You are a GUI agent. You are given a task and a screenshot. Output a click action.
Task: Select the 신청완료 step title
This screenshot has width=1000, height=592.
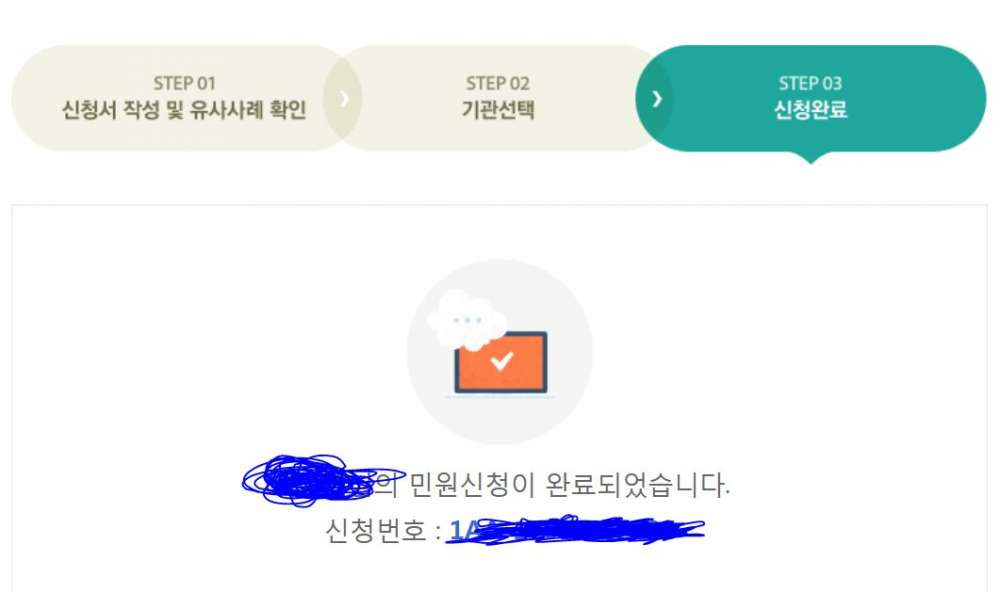[x=810, y=110]
